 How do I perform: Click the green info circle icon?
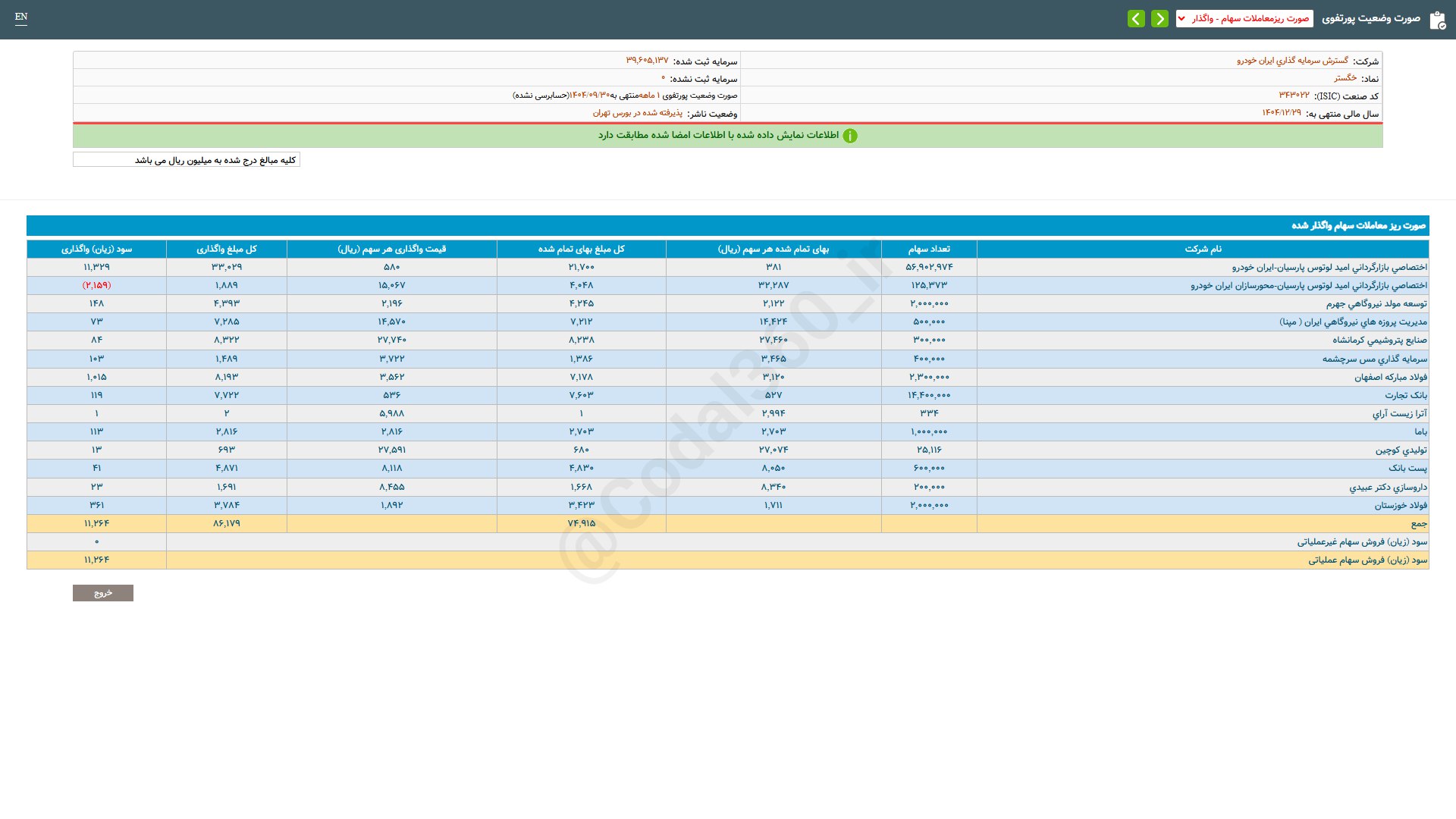click(850, 136)
